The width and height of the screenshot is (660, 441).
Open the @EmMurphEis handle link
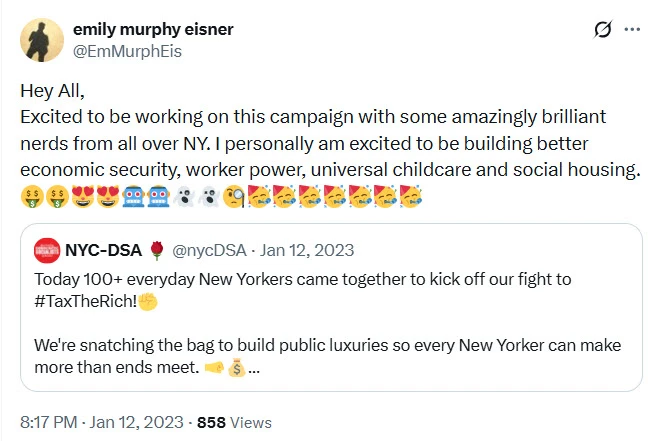[127, 51]
